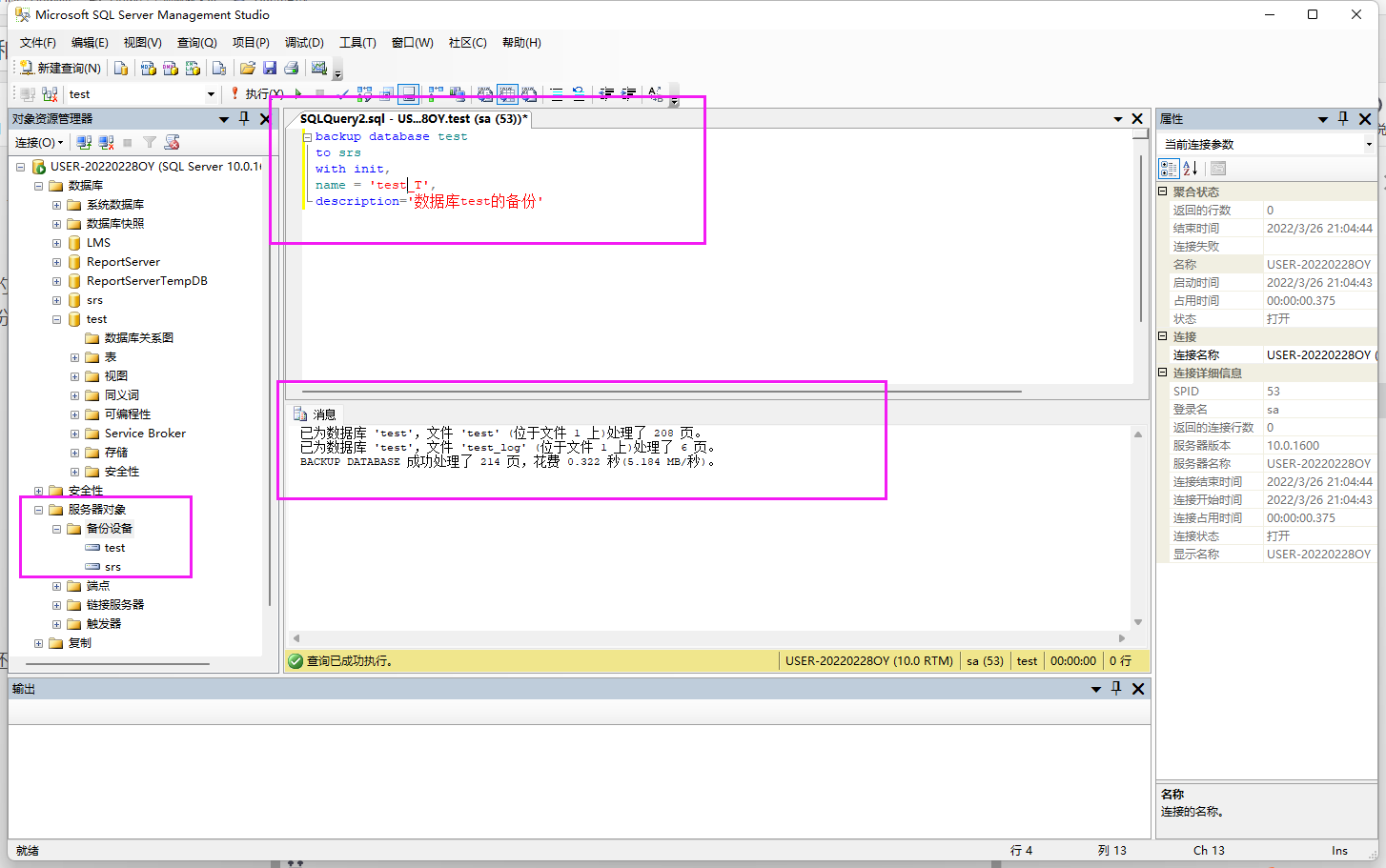Click the 新建查询(N) button
This screenshot has height=868, width=1386.
[x=61, y=68]
